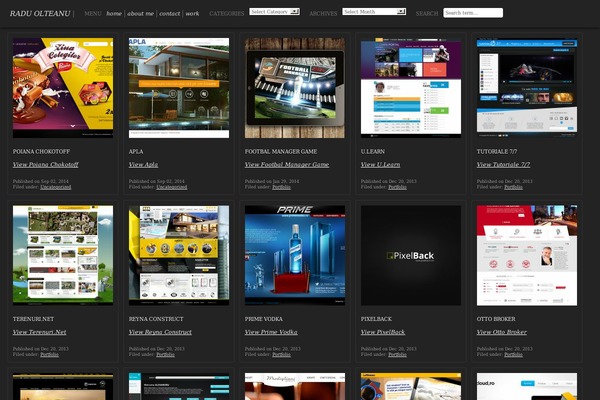The image size is (600, 400).
Task: Click the View Apla link
Action: click(x=143, y=165)
